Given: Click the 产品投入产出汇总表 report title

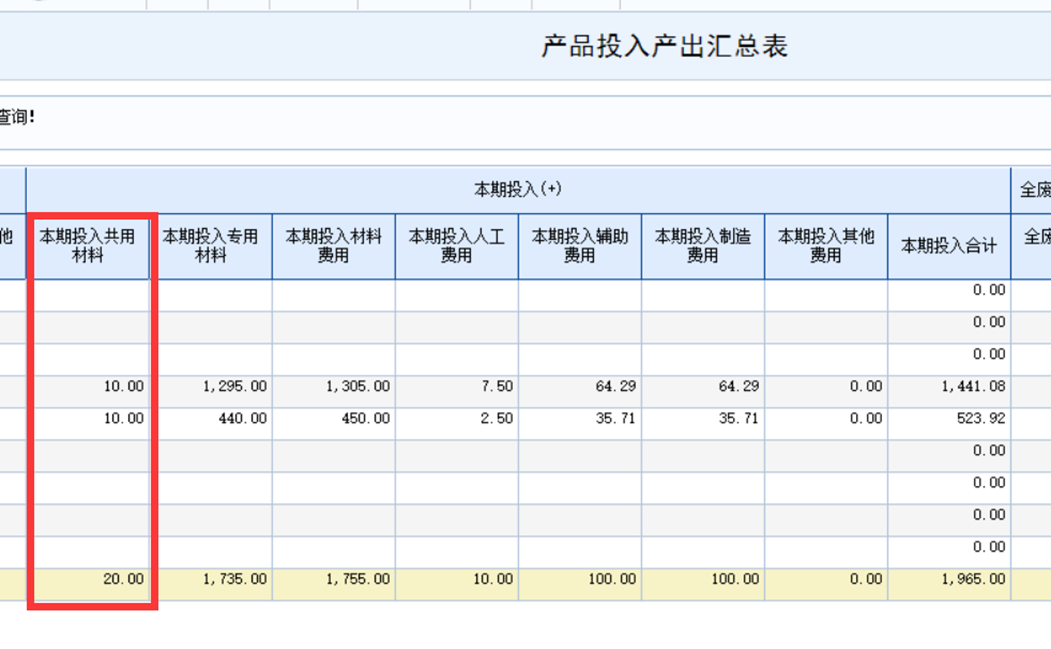Looking at the screenshot, I should click(664, 46).
